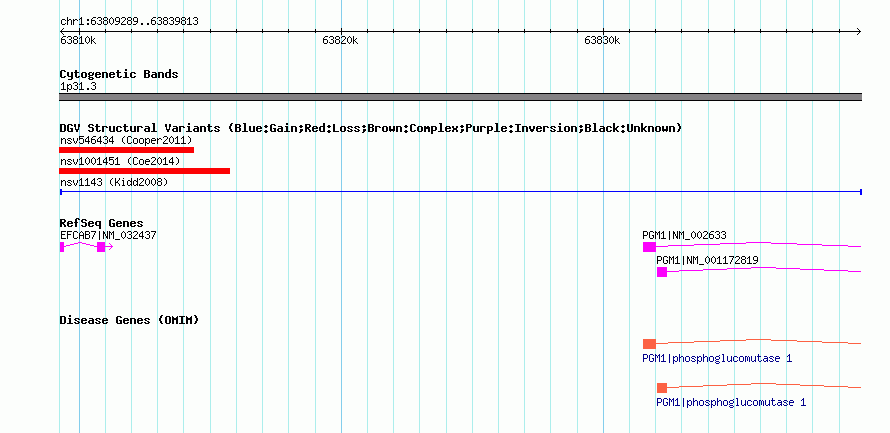Click the chr1:63809289..63839813 coordinate text
Screen dimensions: 890x433
(129, 22)
